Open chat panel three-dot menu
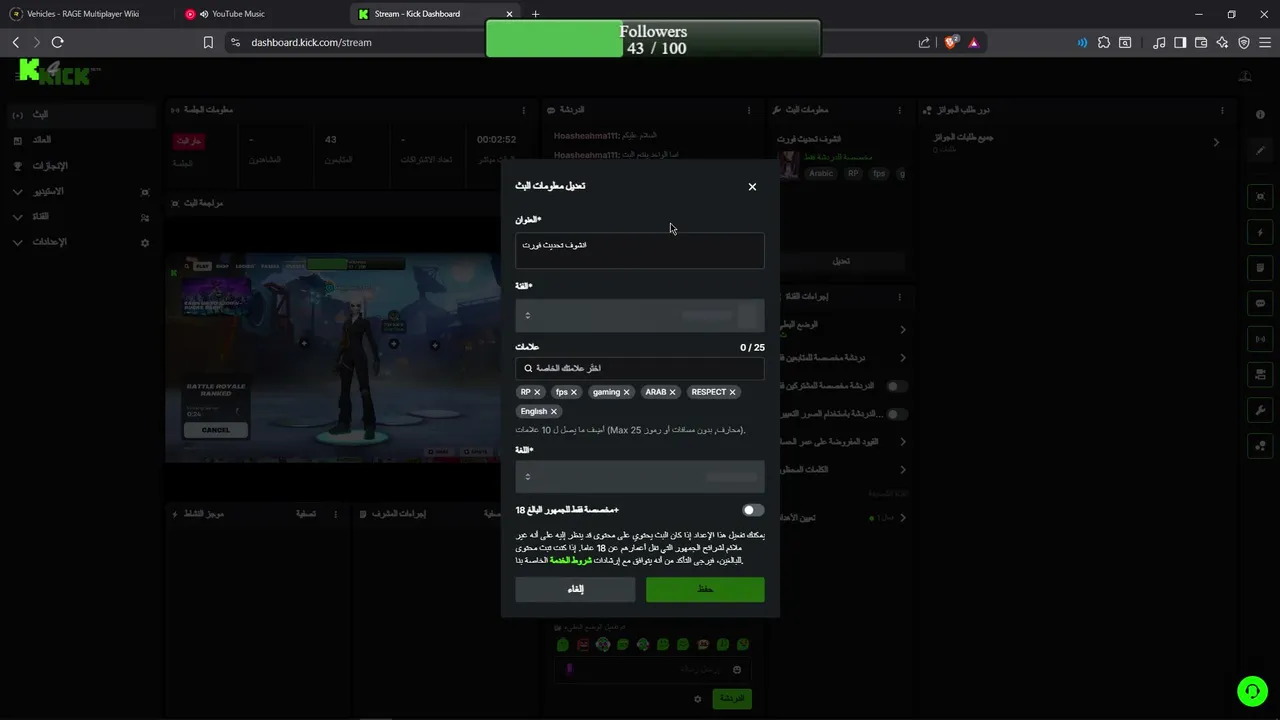This screenshot has width=1280, height=720. click(x=750, y=110)
